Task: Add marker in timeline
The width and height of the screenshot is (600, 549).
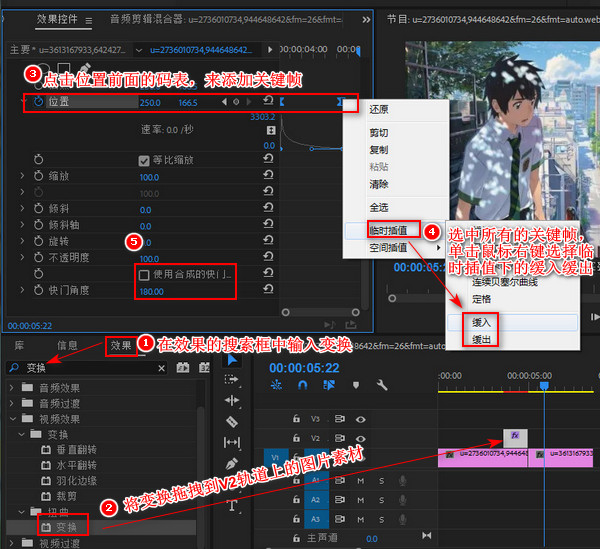Action: pos(356,385)
